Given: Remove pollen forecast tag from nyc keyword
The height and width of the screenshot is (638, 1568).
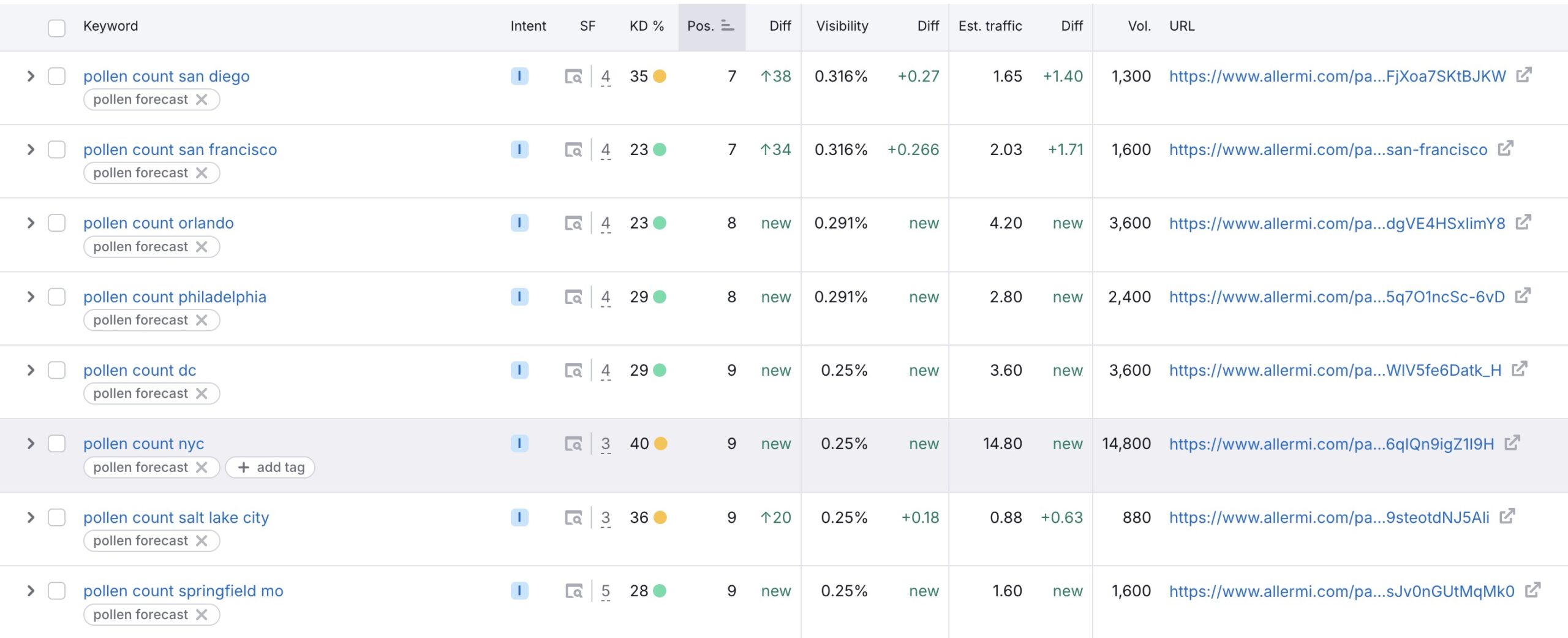Looking at the screenshot, I should coord(202,467).
